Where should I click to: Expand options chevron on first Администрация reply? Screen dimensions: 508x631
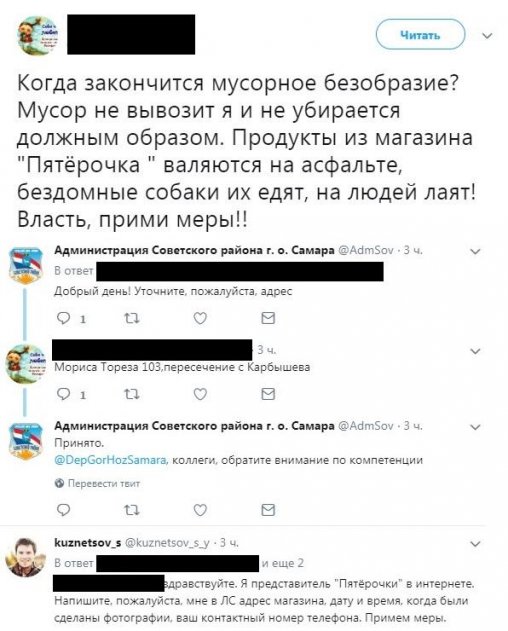475,252
